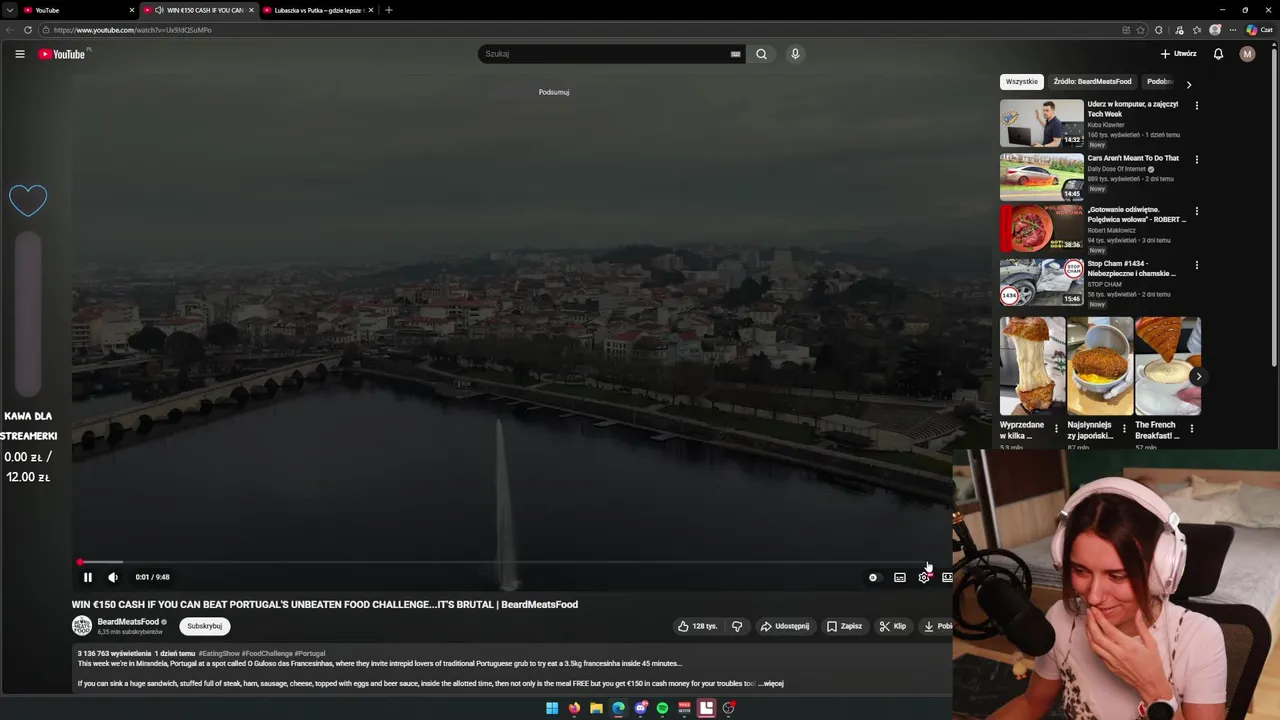Go to the YouTube home logo
The image size is (1280, 720).
[x=62, y=54]
